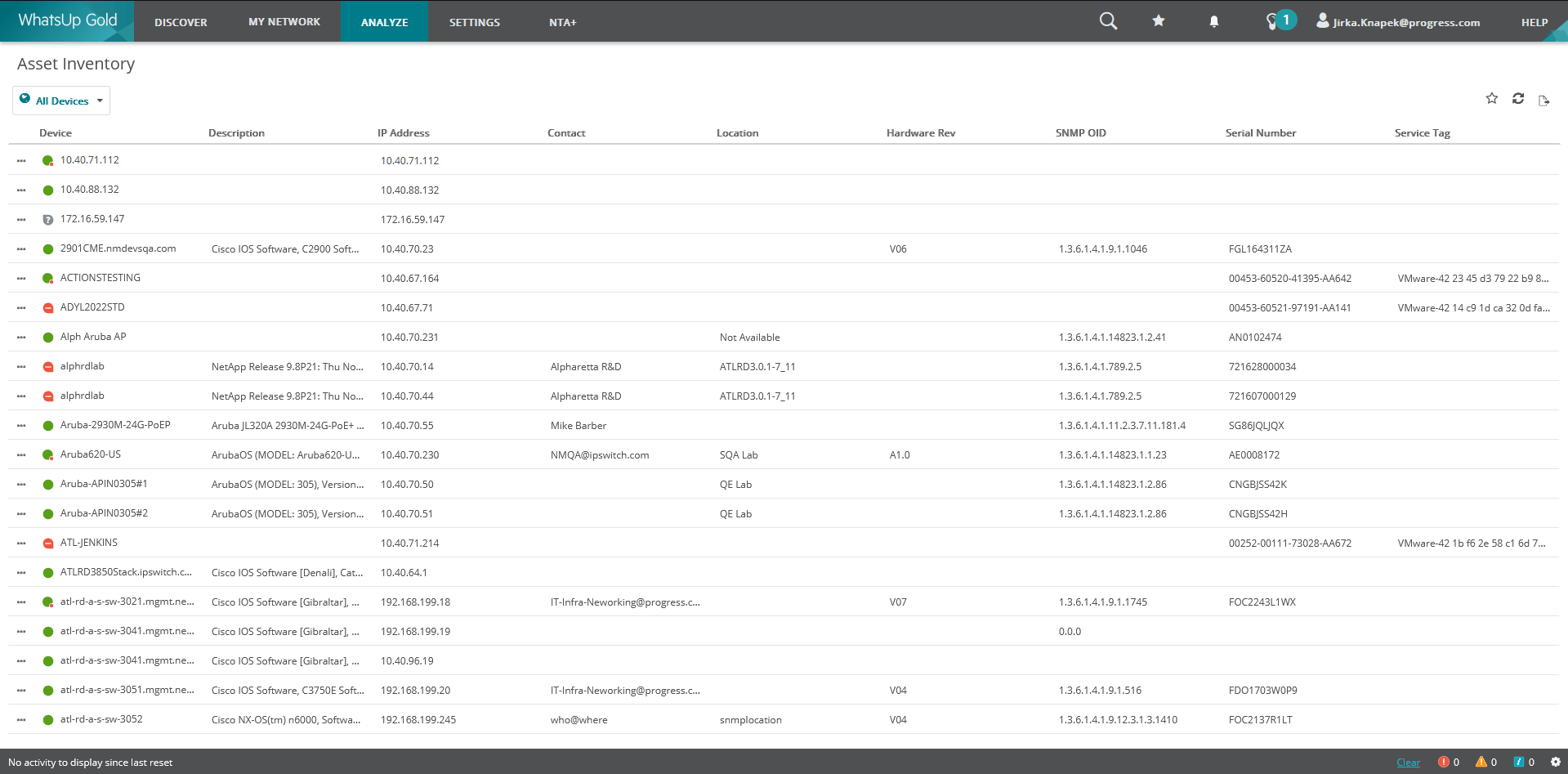Select serial number 721607000129
Image resolution: width=1568 pixels, height=774 pixels.
(x=1262, y=396)
